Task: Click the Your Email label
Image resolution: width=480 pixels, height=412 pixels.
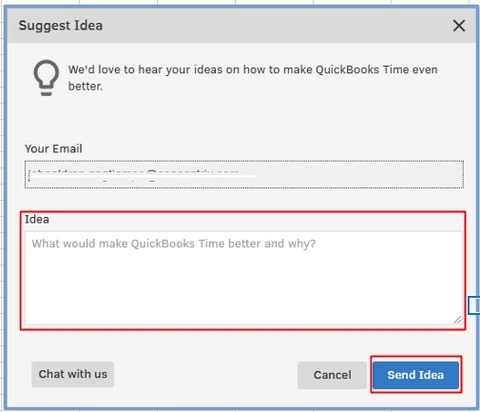Action: click(53, 149)
